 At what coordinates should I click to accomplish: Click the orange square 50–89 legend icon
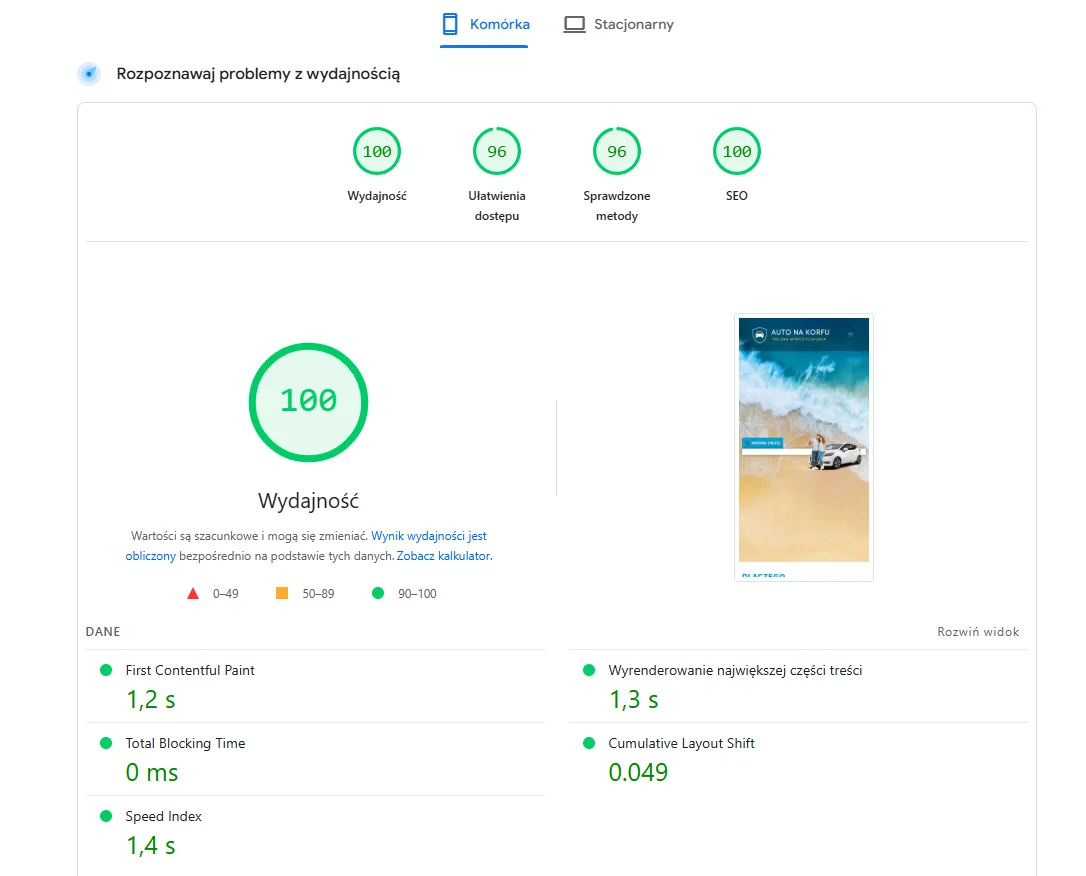[x=282, y=593]
